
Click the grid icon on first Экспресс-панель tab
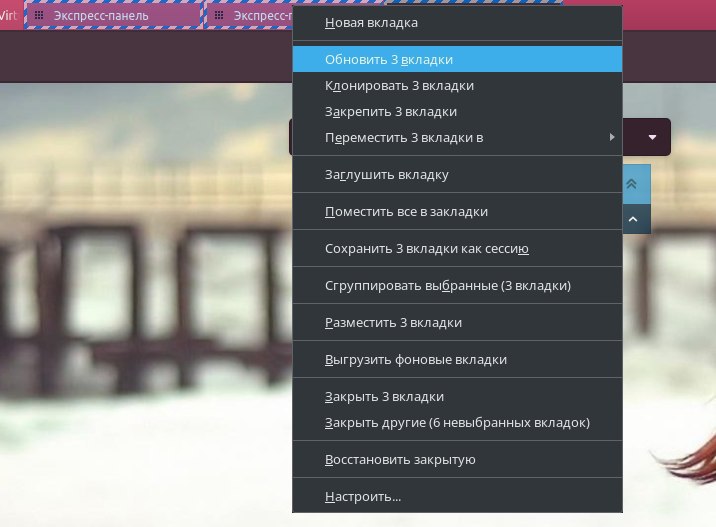39,16
